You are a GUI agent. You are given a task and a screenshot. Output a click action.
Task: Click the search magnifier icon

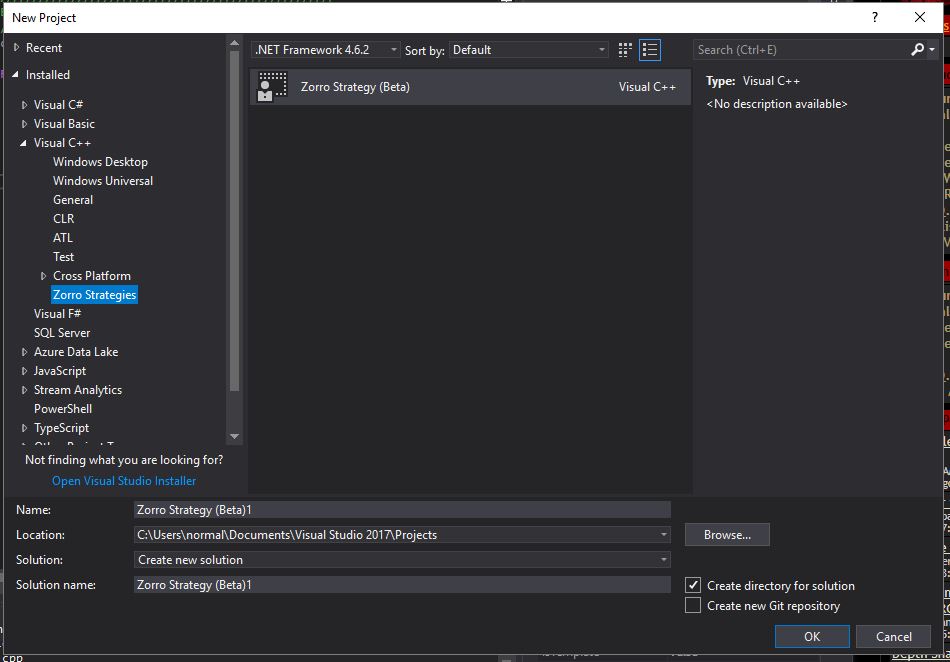[x=917, y=50]
